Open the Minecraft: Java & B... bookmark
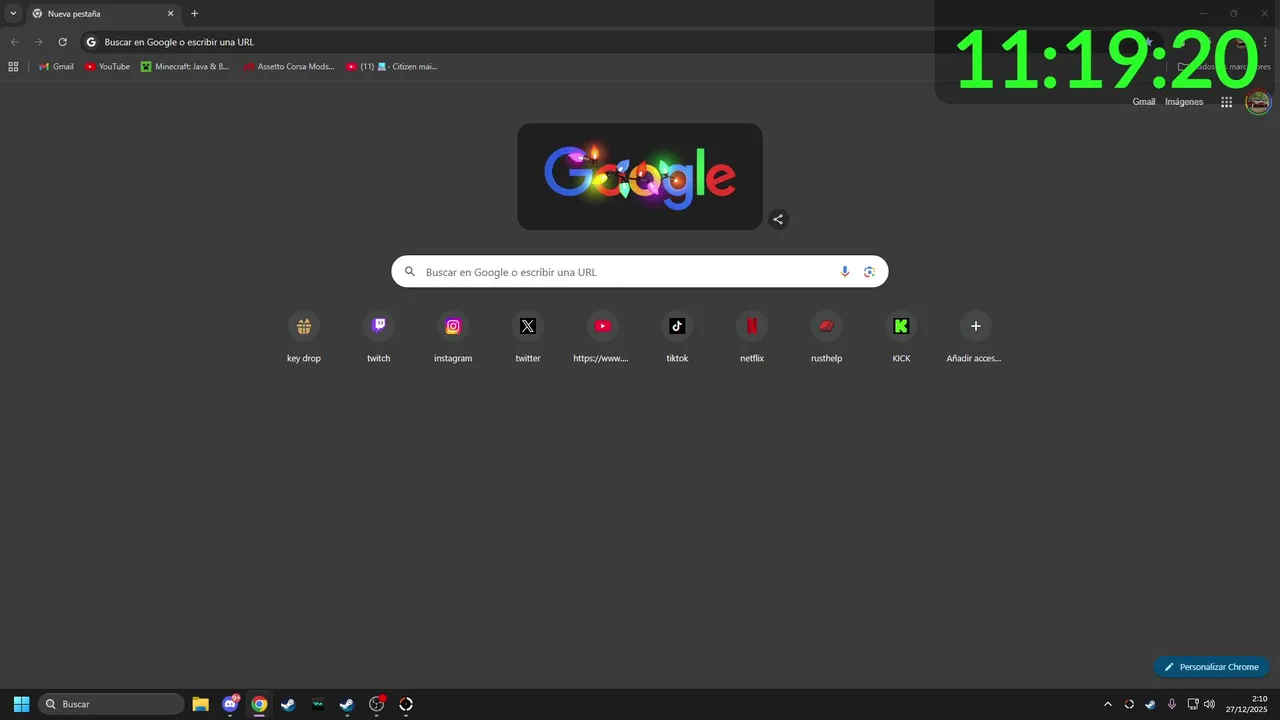Screen dimensions: 1280x720 coord(185,66)
